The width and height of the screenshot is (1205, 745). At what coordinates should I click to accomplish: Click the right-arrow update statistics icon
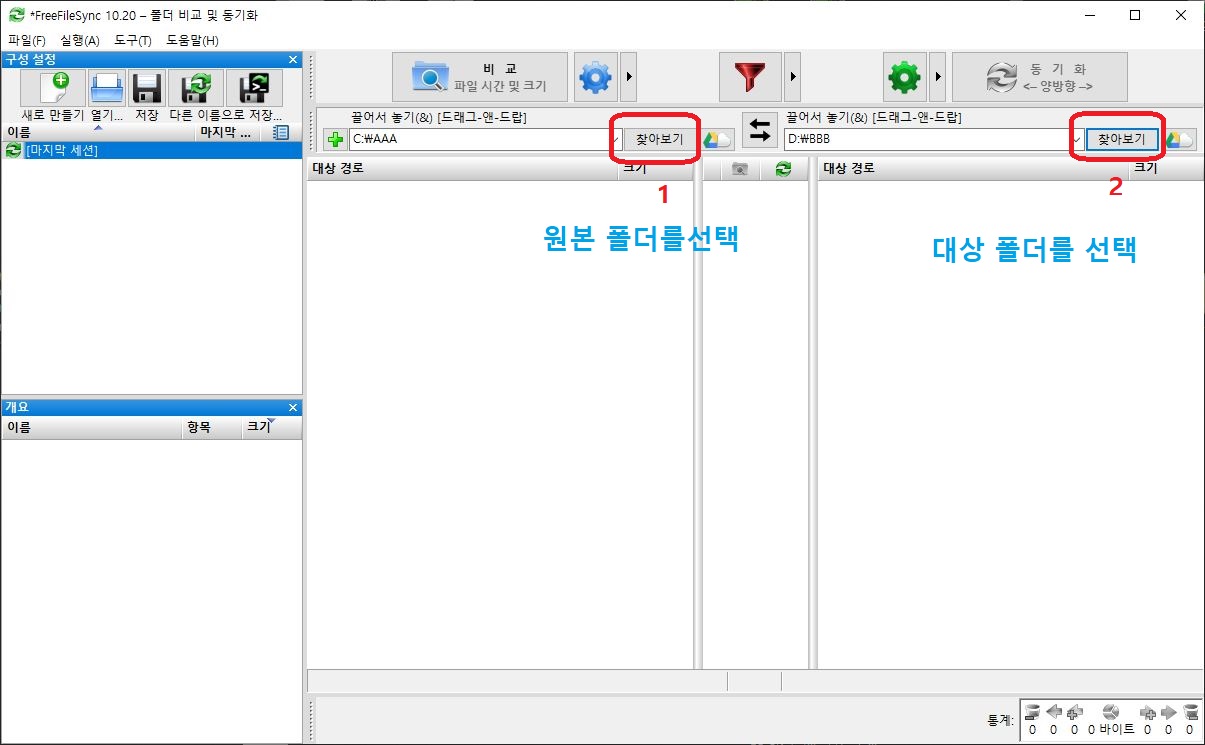click(x=1169, y=712)
